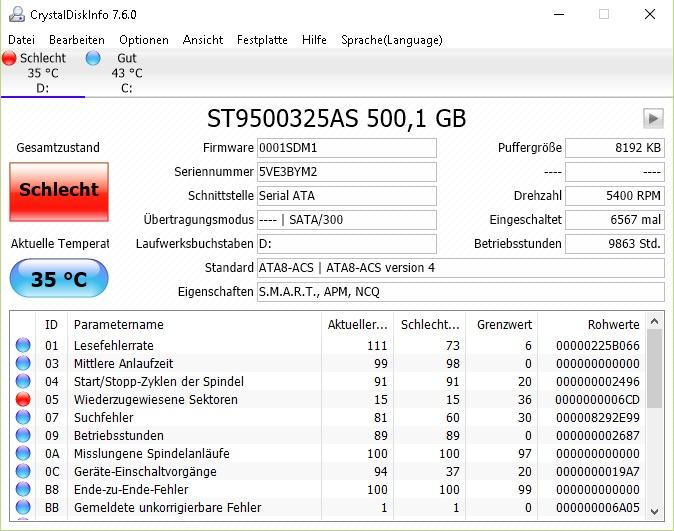
Task: Open the Datei menu
Action: click(21, 40)
